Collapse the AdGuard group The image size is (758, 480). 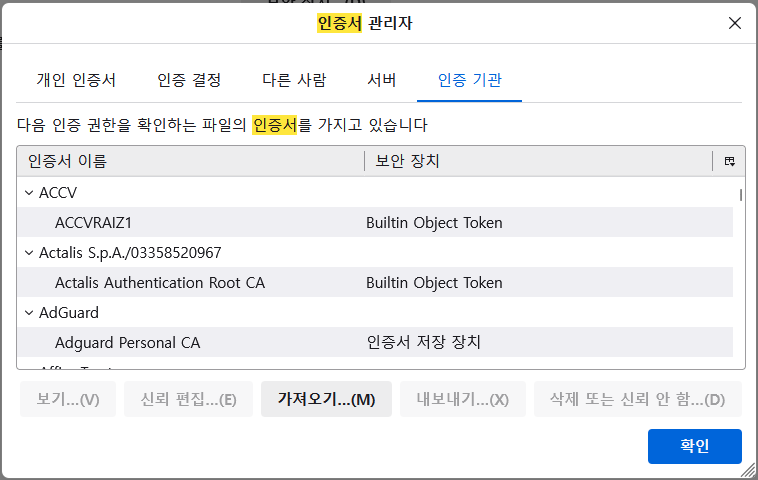pyautogui.click(x=29, y=313)
